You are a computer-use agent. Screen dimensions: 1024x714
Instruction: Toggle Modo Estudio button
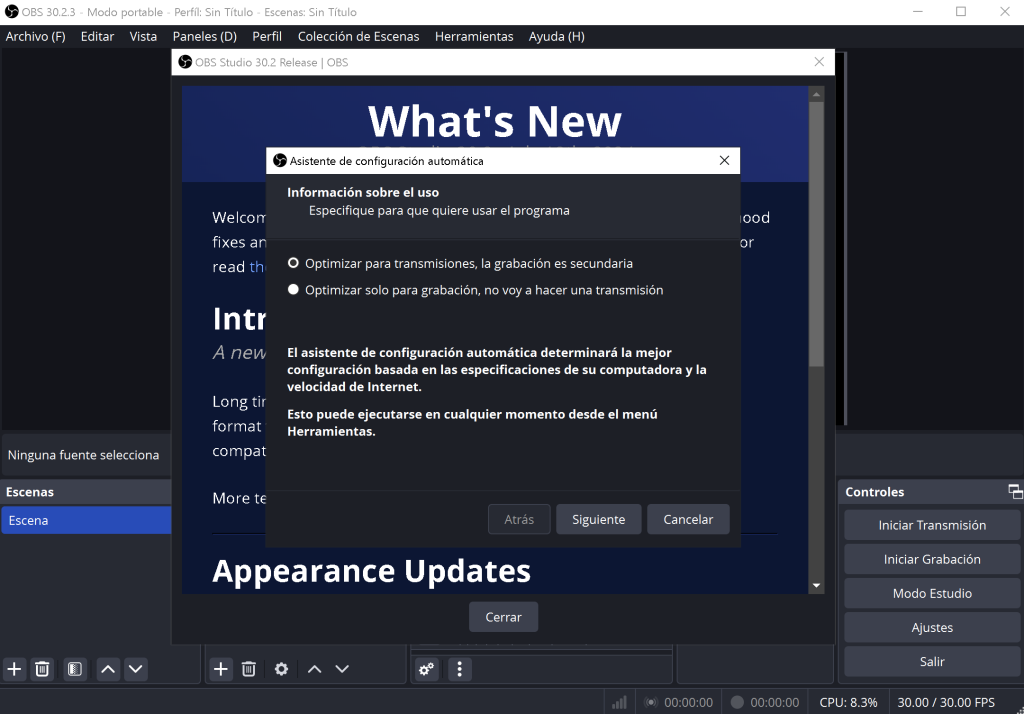coord(932,593)
